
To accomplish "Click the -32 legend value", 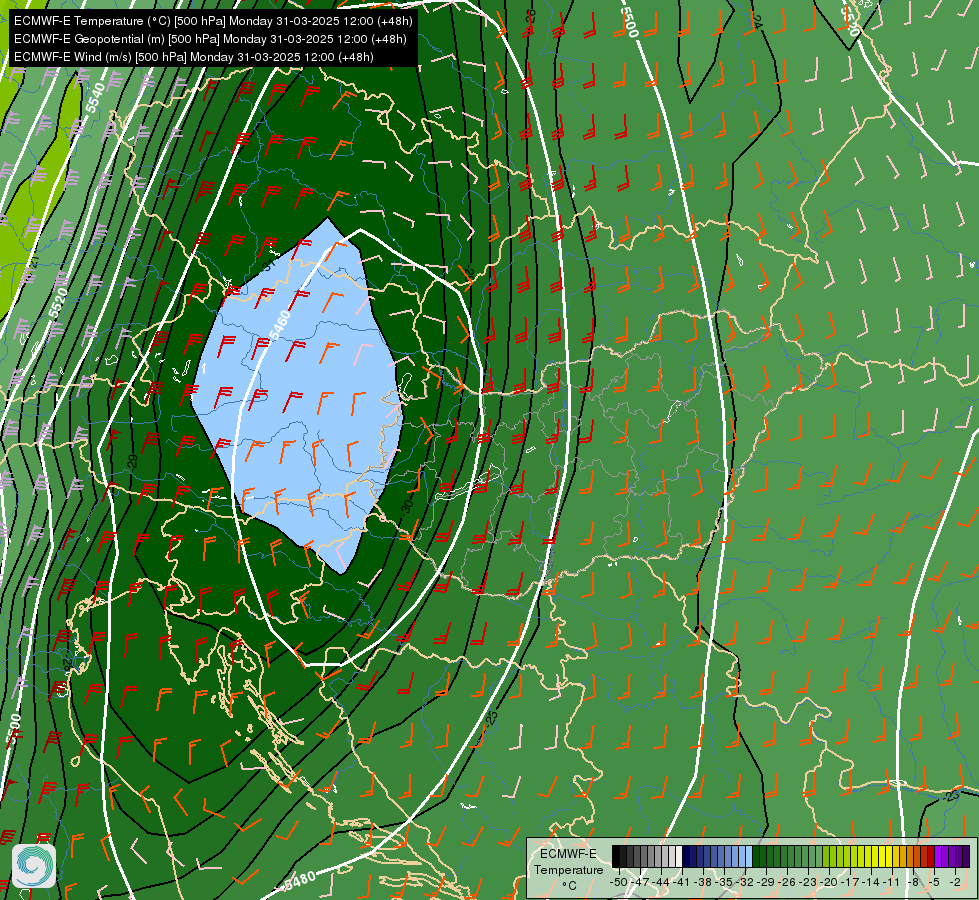I will click(x=745, y=882).
